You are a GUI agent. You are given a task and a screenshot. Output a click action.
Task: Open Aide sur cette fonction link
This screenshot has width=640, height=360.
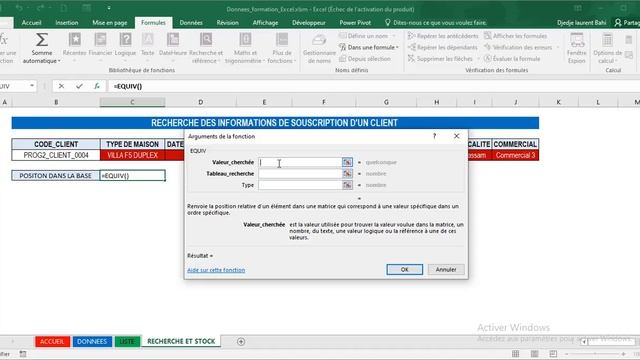216,270
